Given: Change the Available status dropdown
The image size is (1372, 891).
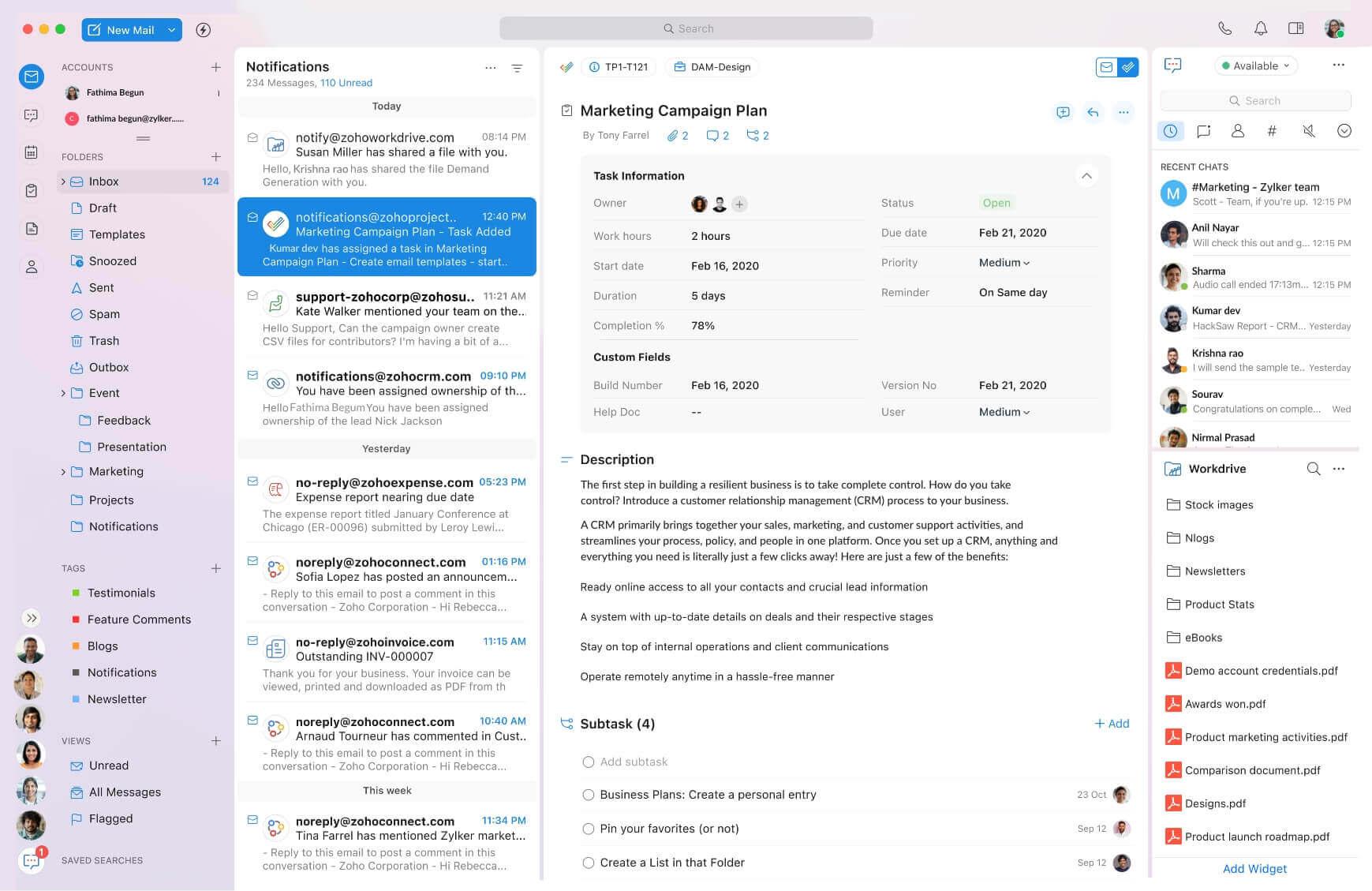Looking at the screenshot, I should pos(1255,66).
